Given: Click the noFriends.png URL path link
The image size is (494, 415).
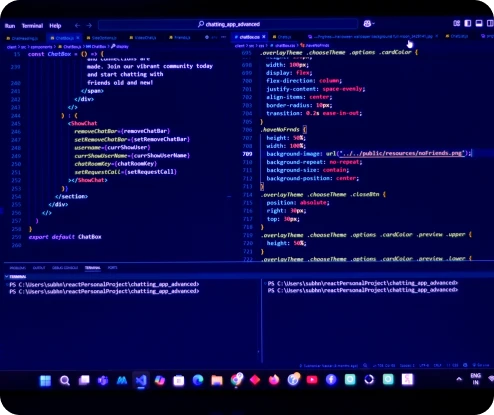Looking at the screenshot, I should (x=401, y=153).
